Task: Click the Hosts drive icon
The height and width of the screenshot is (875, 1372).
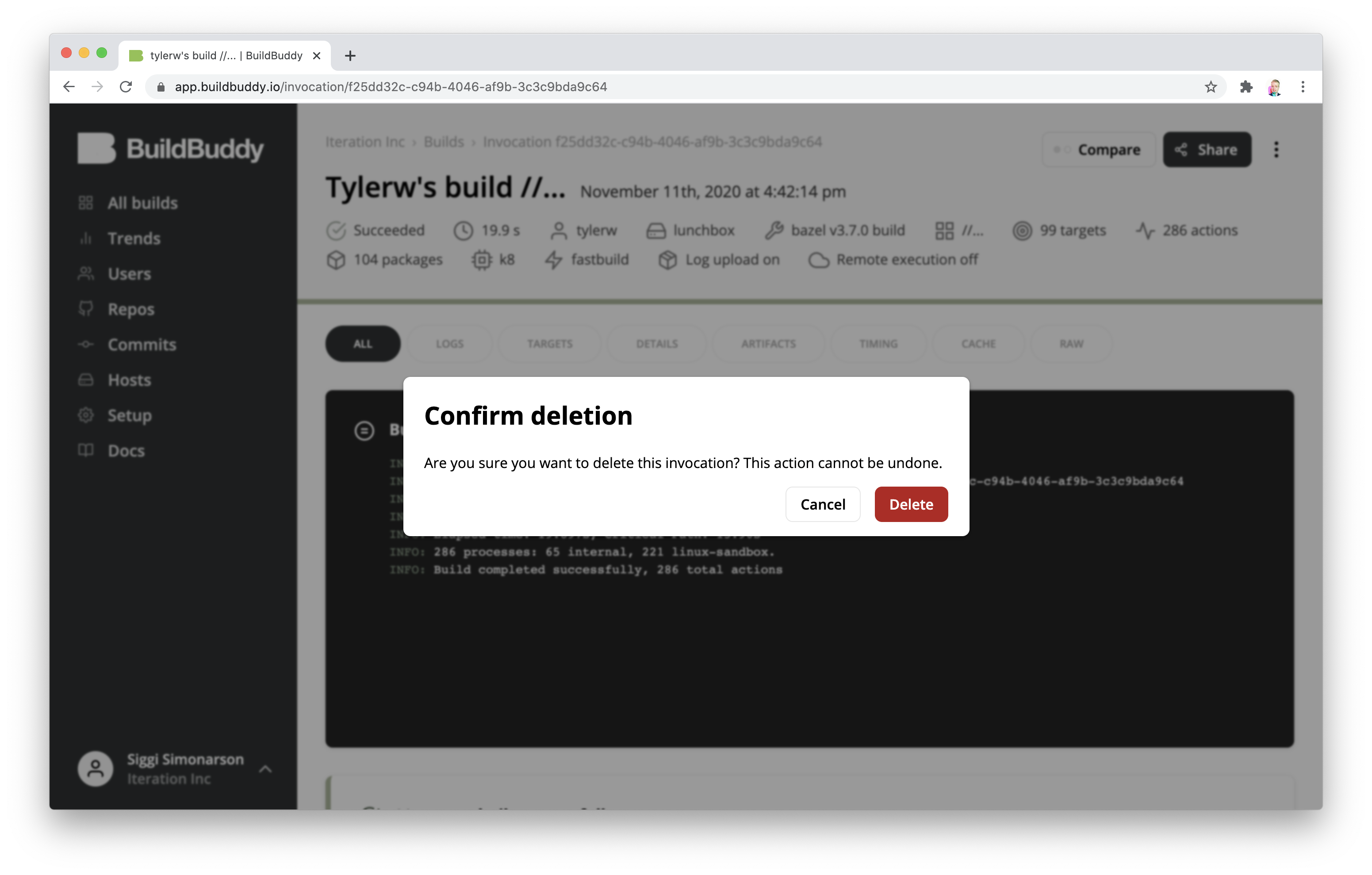Action: coord(85,379)
